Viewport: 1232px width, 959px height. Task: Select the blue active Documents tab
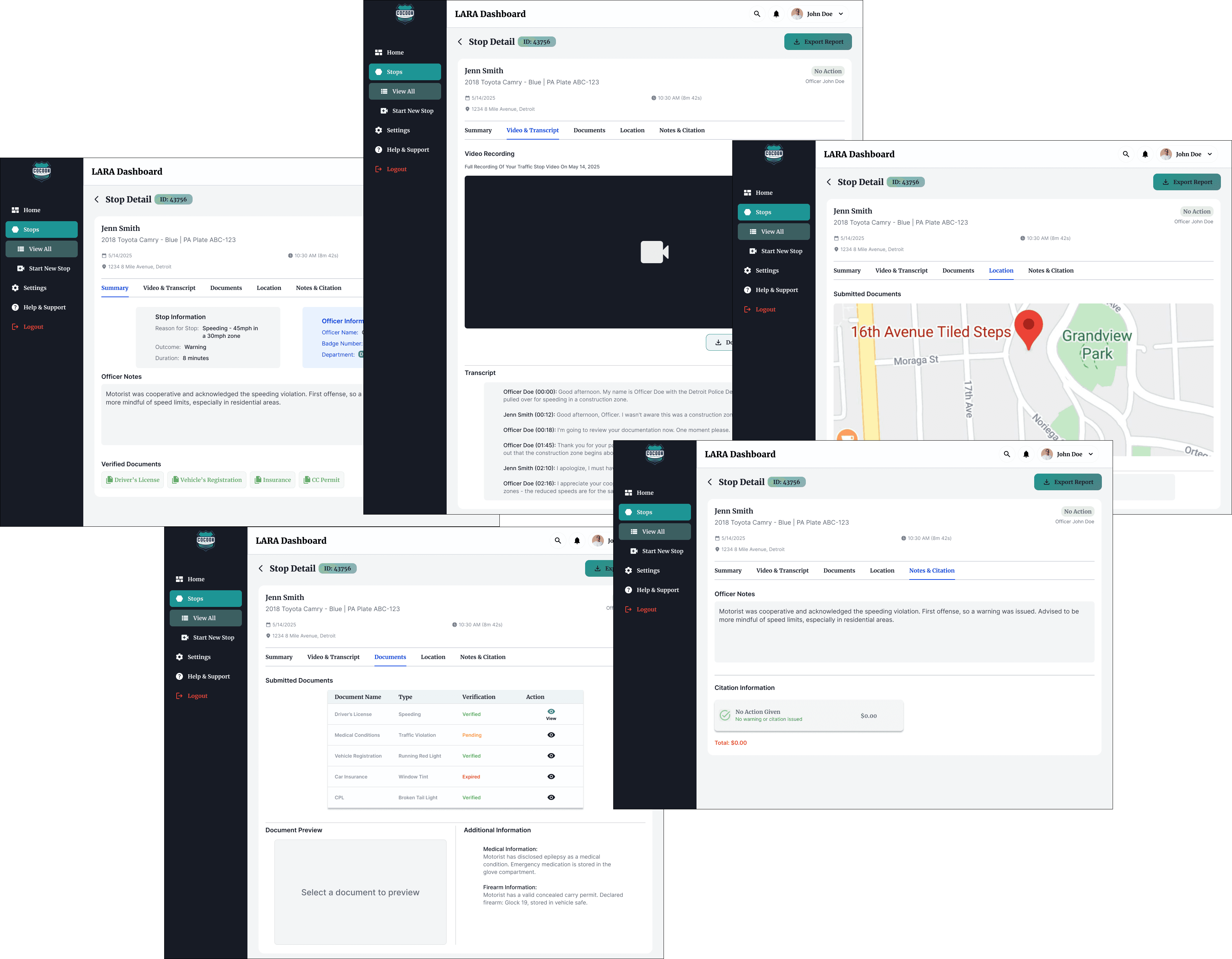click(390, 657)
